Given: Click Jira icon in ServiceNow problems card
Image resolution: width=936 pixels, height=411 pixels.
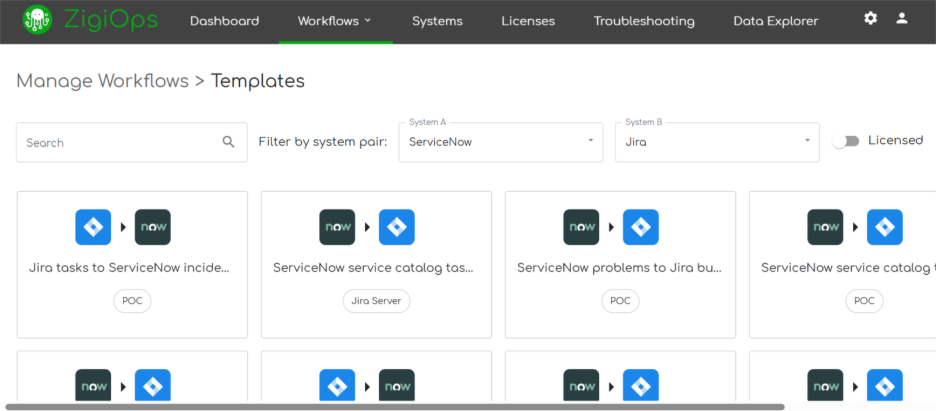Looking at the screenshot, I should coord(641,227).
